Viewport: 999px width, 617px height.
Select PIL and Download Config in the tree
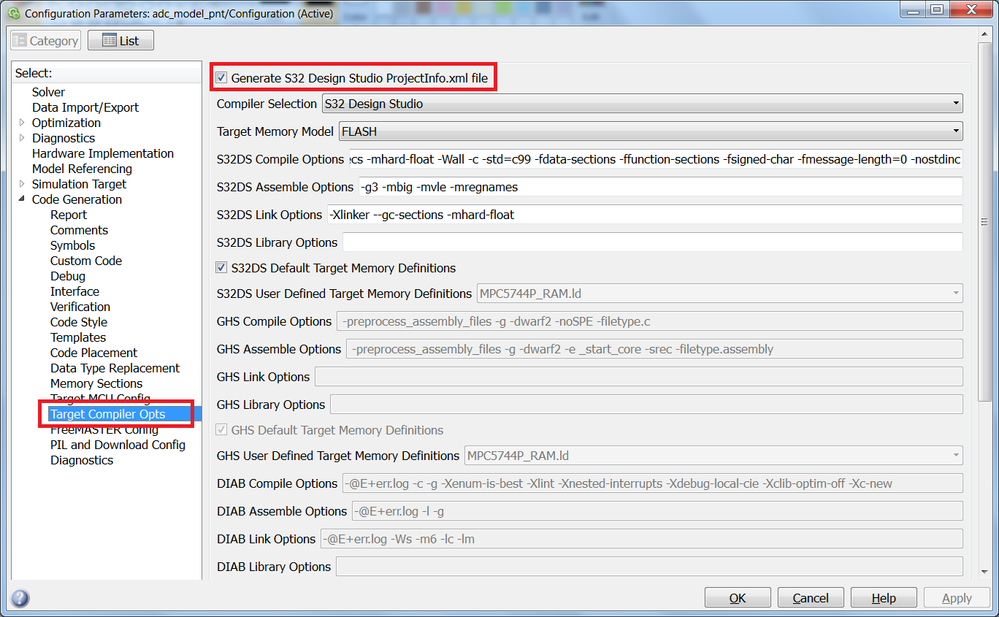point(118,444)
